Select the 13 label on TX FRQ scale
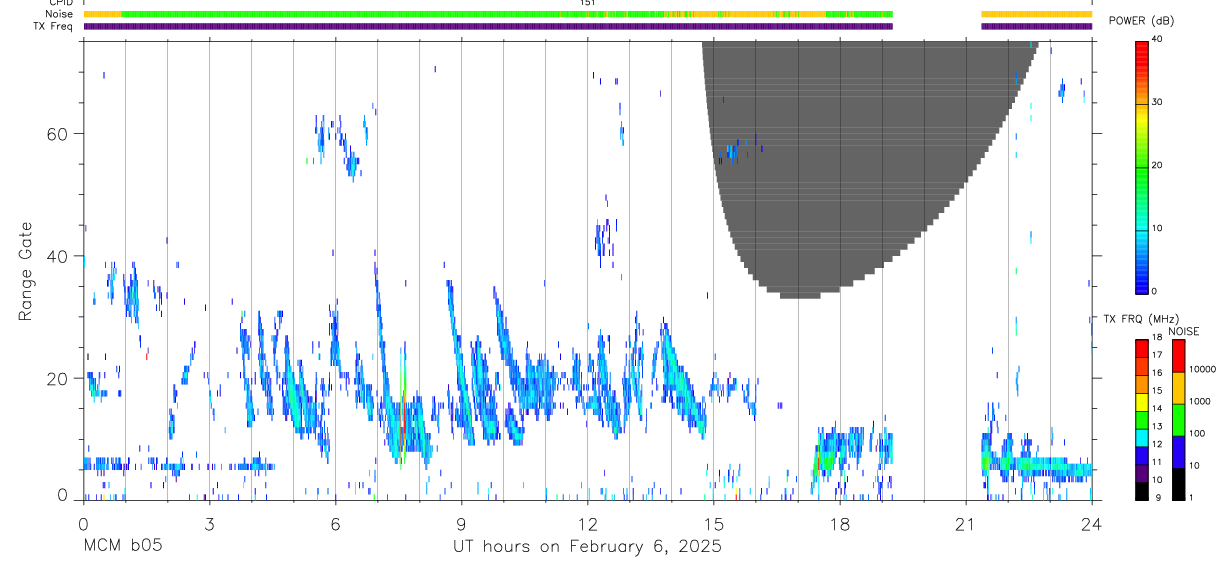The width and height of the screenshot is (1228, 567). pos(1157,426)
